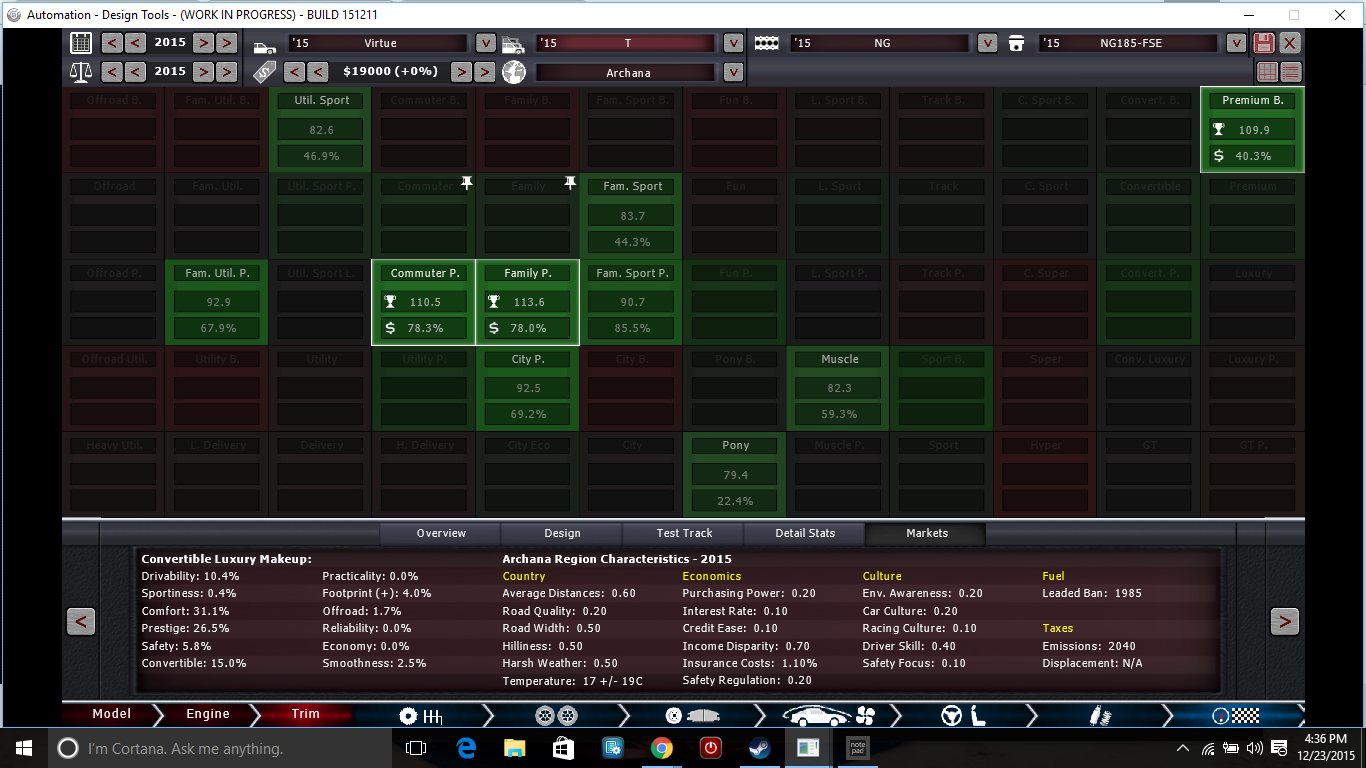
Task: Click the trophy icon in Commuter P. cell
Action: [390, 302]
